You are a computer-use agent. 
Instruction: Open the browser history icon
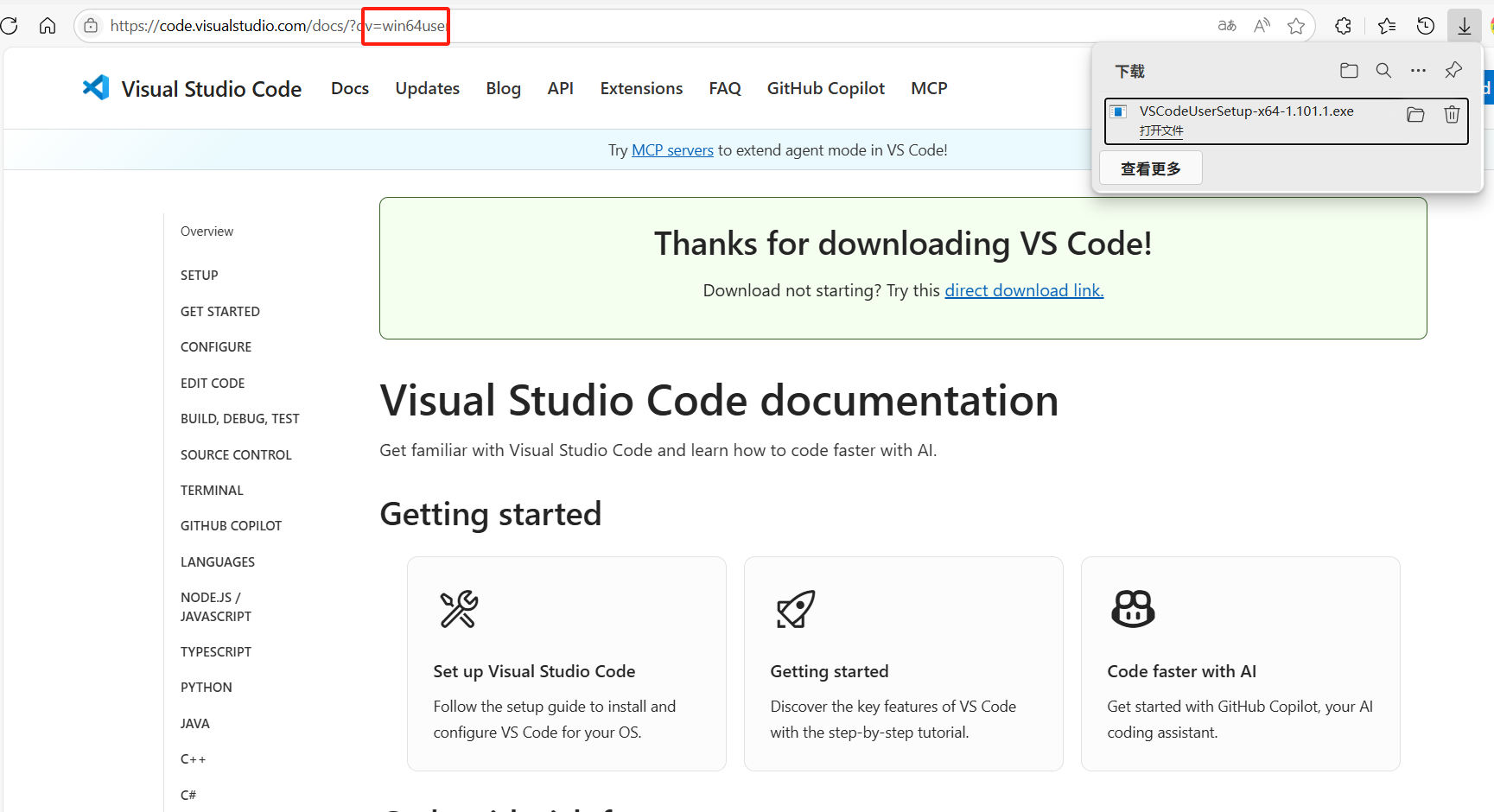1426,26
